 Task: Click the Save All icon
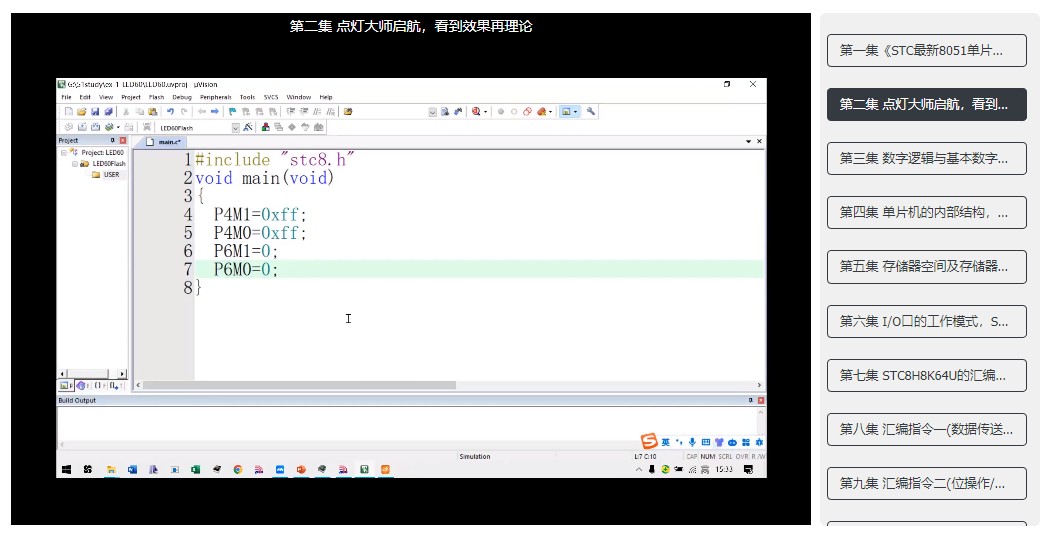coord(109,112)
